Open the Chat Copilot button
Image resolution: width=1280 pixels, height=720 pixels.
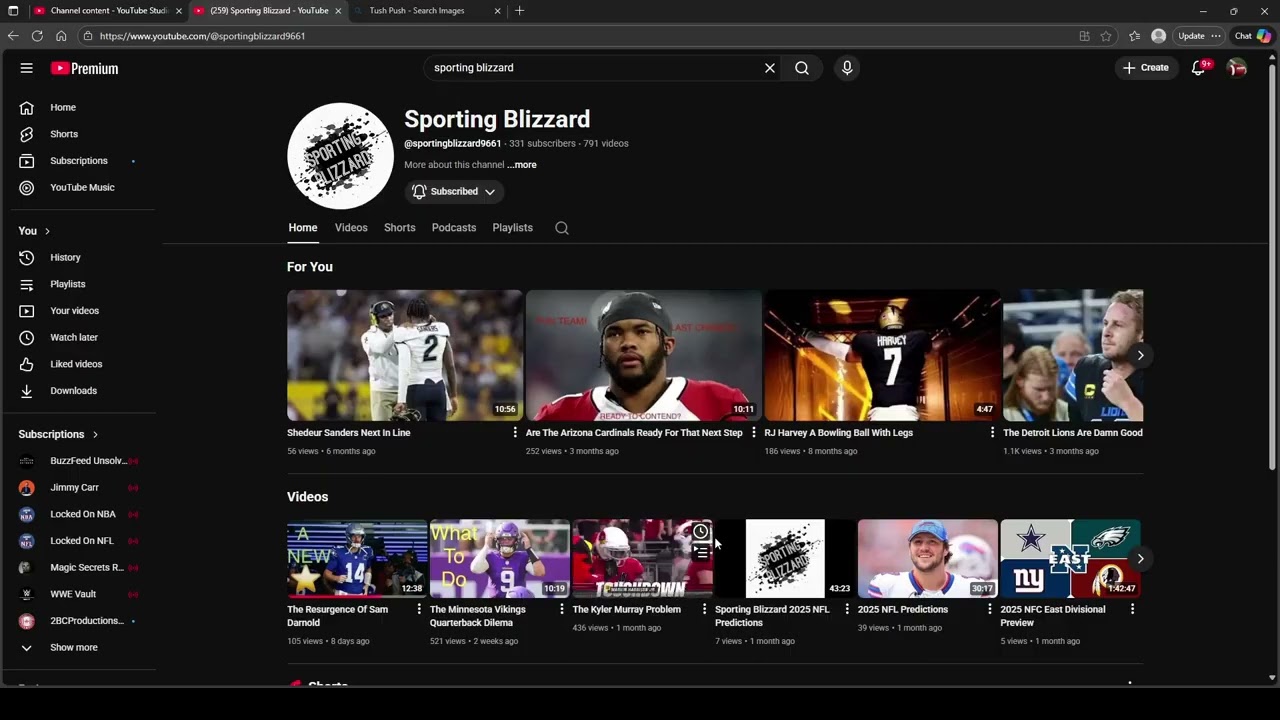1252,36
